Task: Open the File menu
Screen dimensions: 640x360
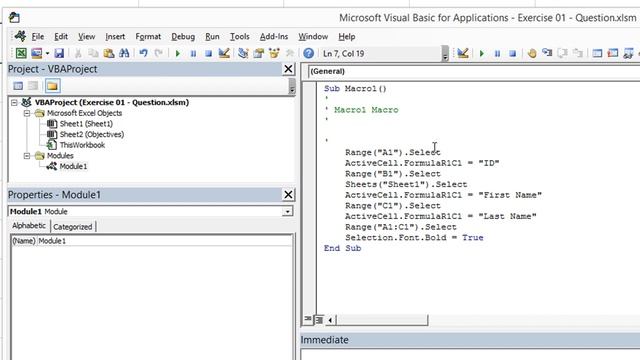Action: point(38,36)
